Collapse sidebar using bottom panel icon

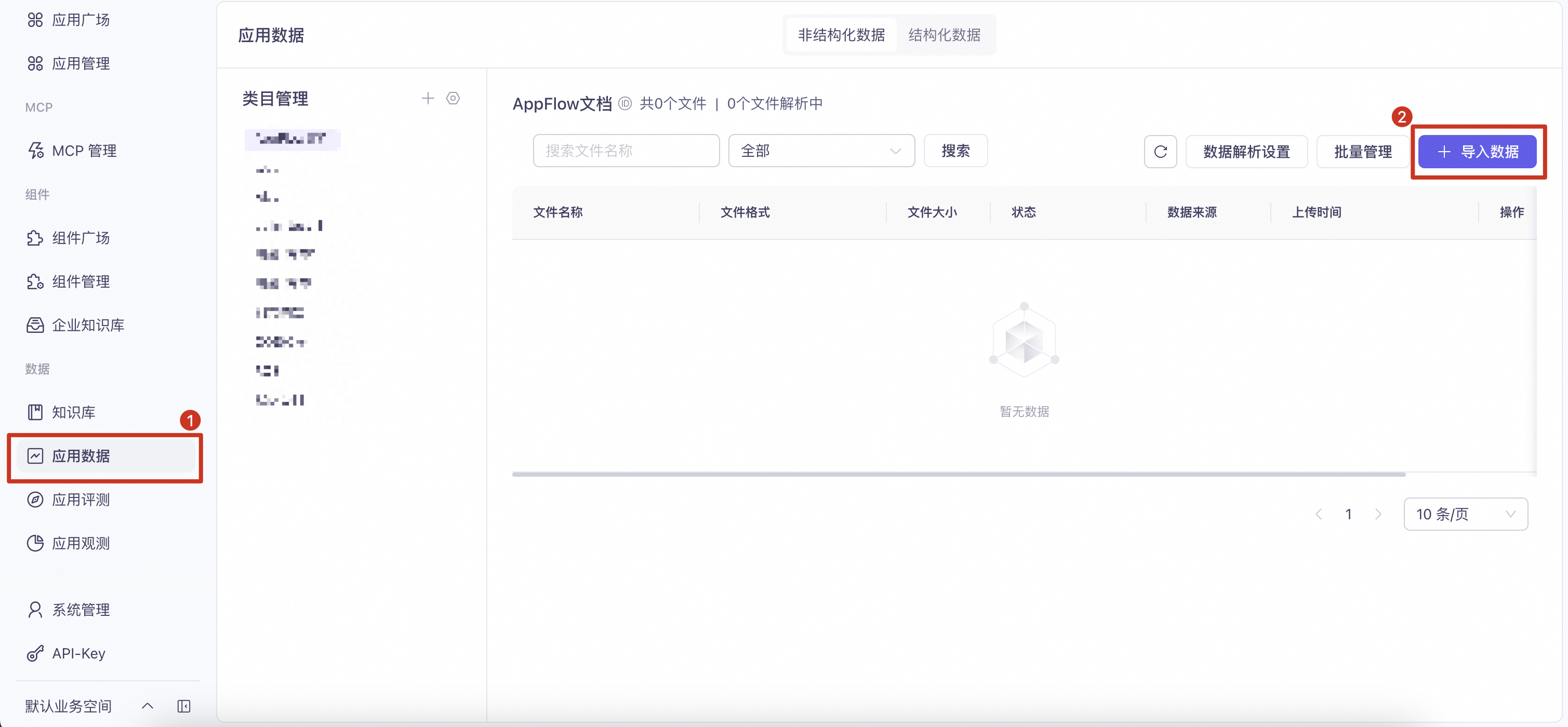tap(184, 706)
